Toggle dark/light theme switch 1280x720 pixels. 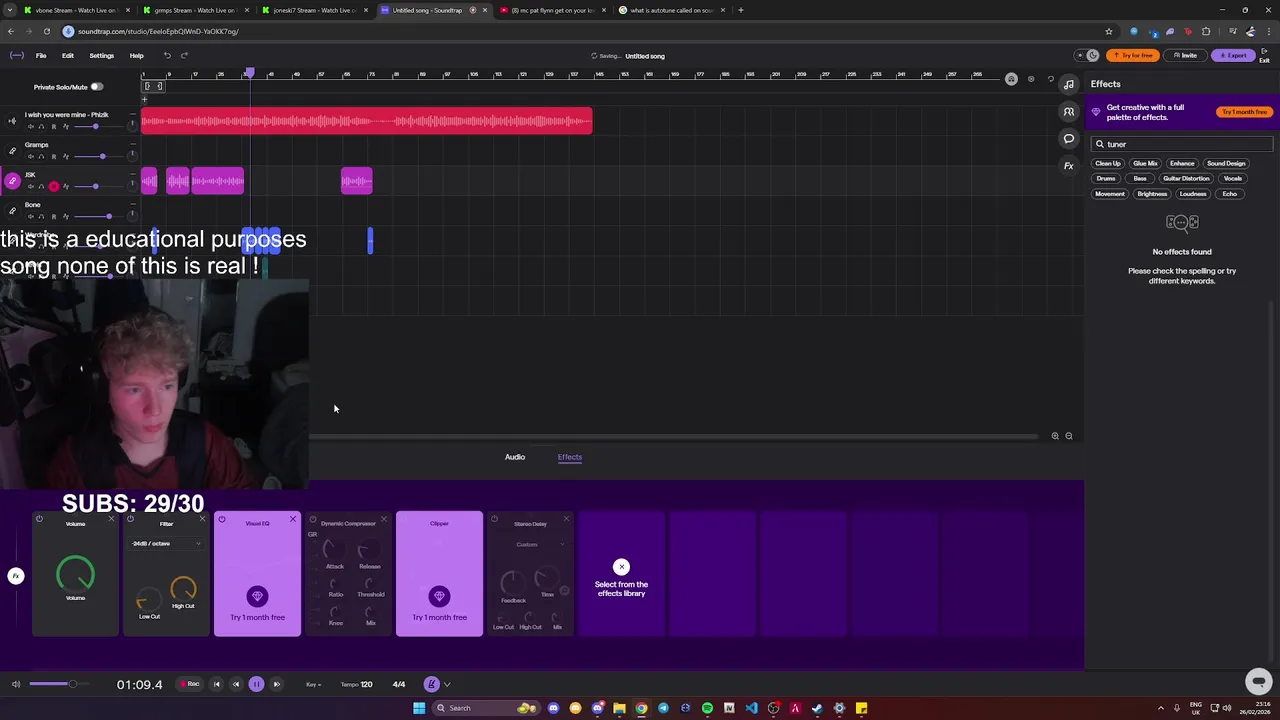[1087, 55]
